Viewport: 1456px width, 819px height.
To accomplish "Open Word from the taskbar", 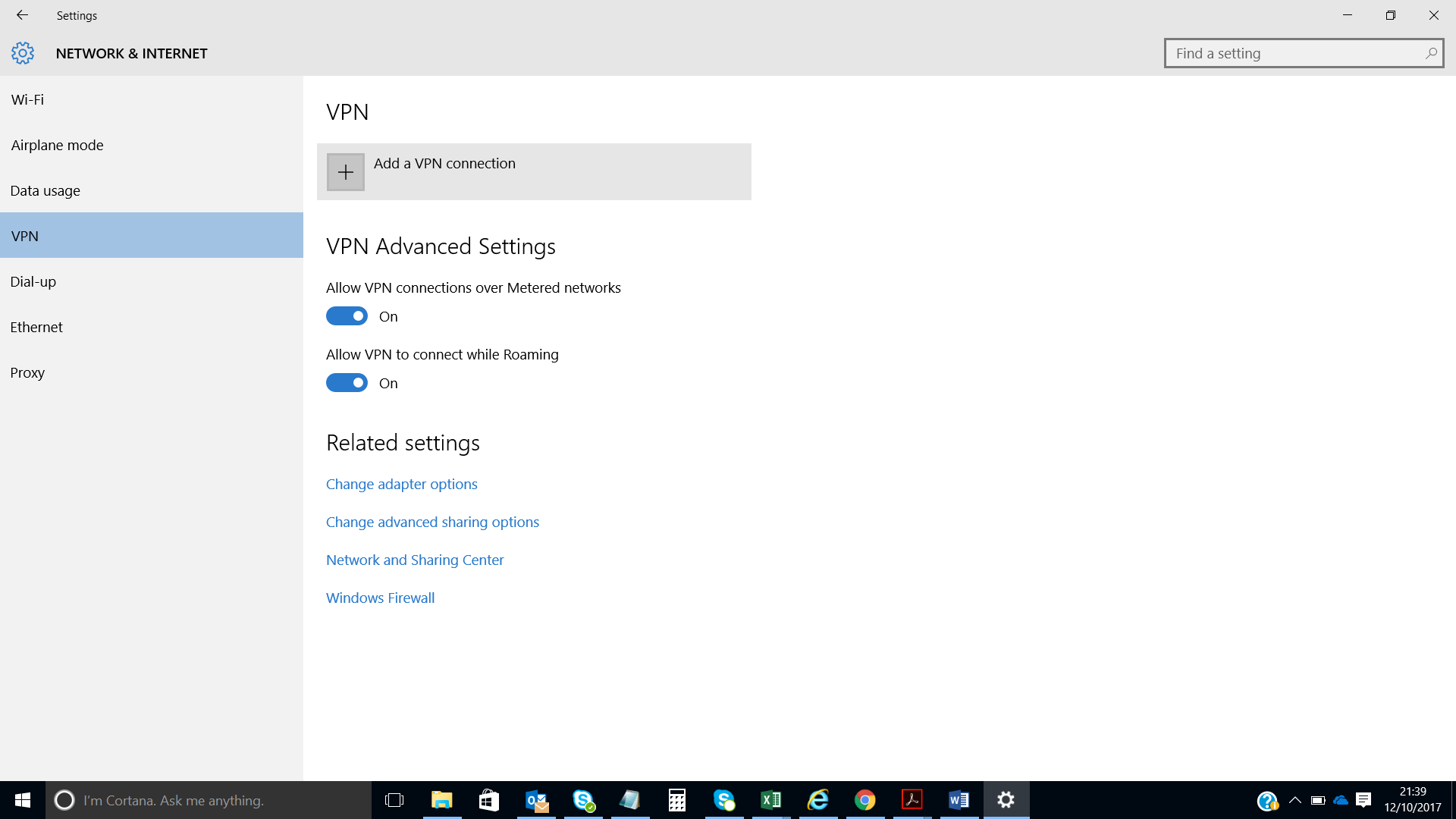I will pyautogui.click(x=959, y=800).
